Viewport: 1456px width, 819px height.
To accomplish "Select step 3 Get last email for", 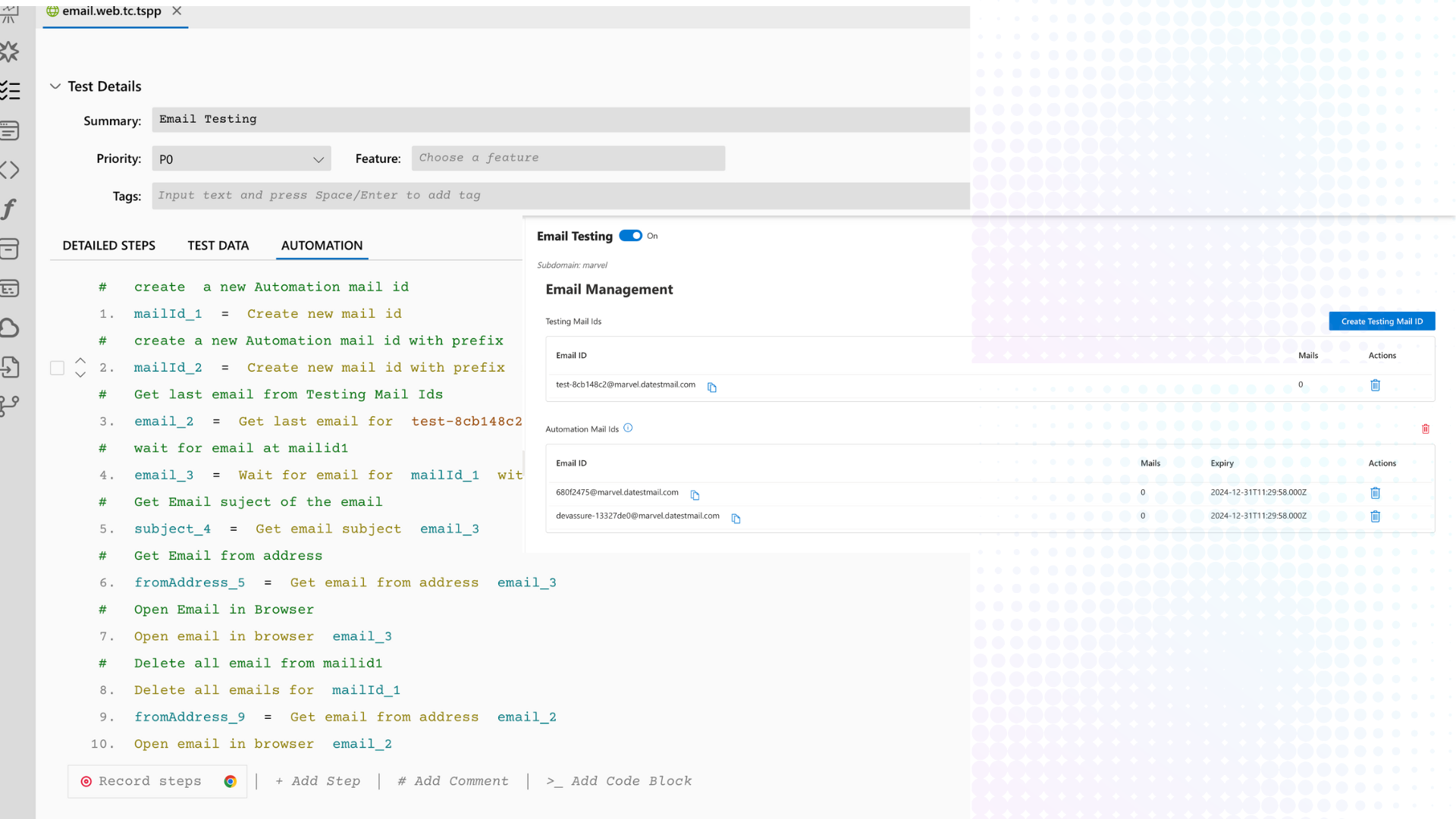I will 328,422.
